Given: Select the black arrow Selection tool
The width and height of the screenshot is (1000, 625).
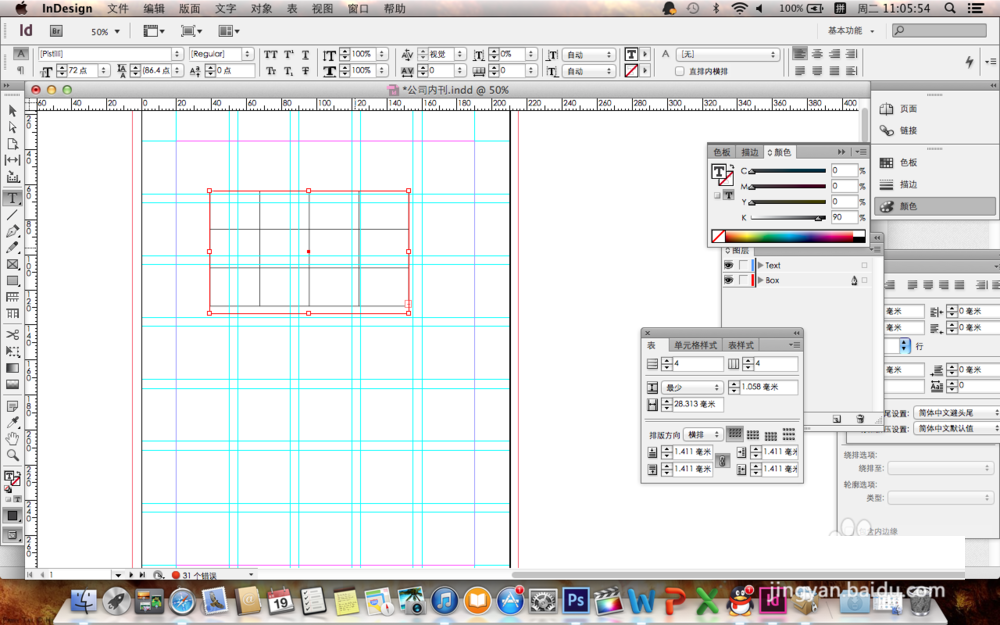Looking at the screenshot, I should click(x=12, y=111).
